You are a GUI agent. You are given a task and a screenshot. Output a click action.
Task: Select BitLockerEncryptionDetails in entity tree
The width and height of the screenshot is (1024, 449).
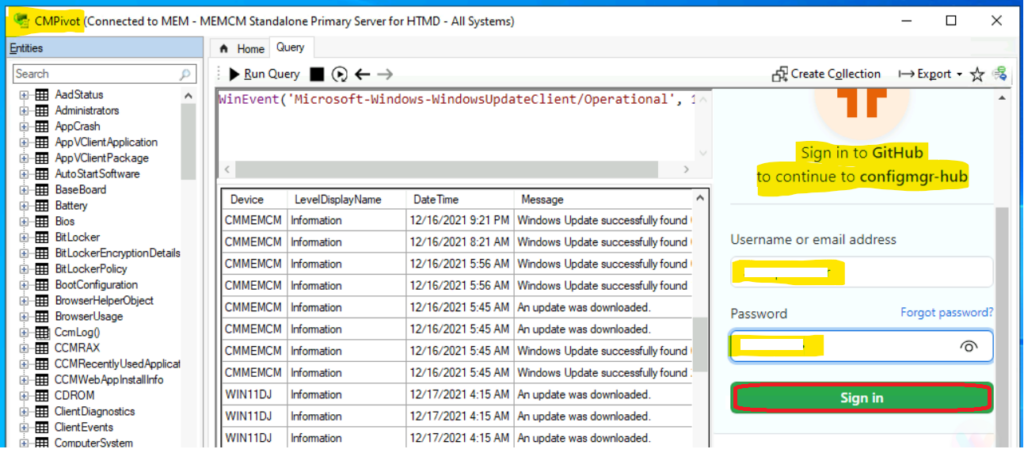point(118,253)
